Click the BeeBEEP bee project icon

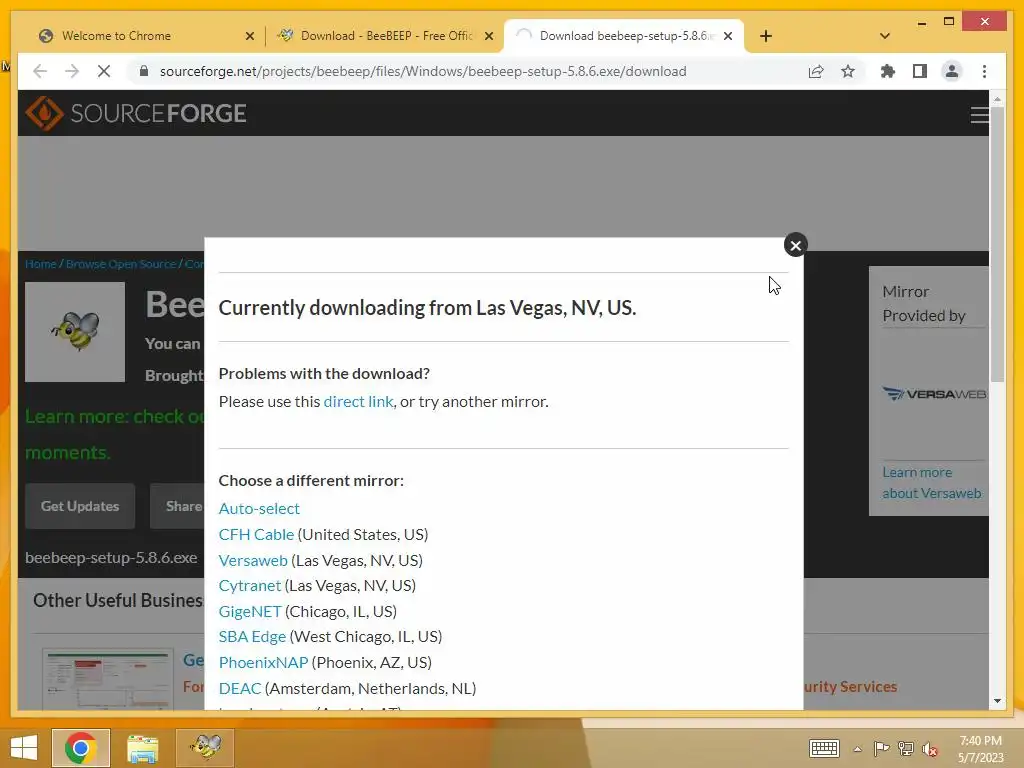point(75,332)
